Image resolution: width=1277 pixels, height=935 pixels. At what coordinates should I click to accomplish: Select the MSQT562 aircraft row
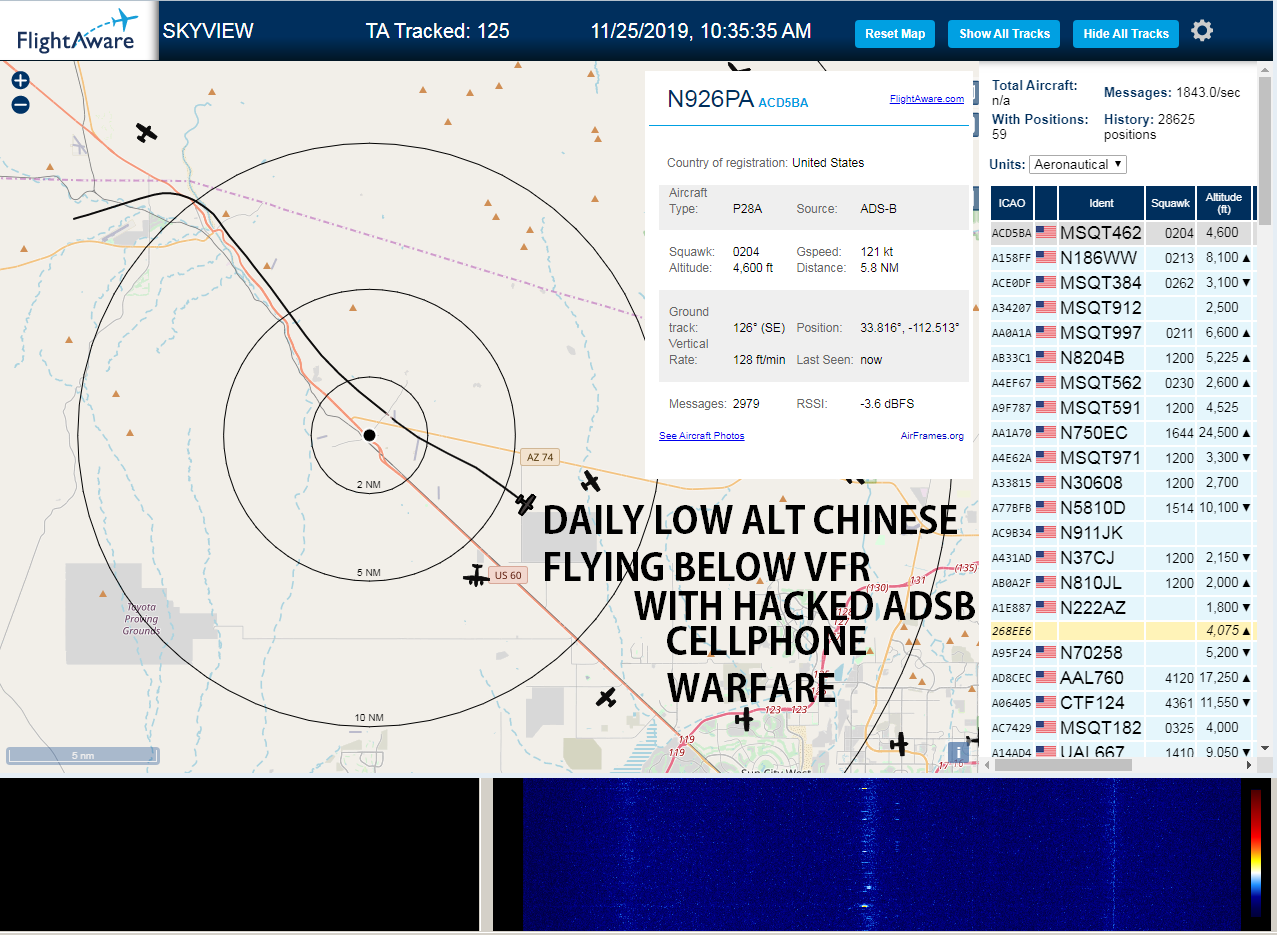(x=1122, y=382)
